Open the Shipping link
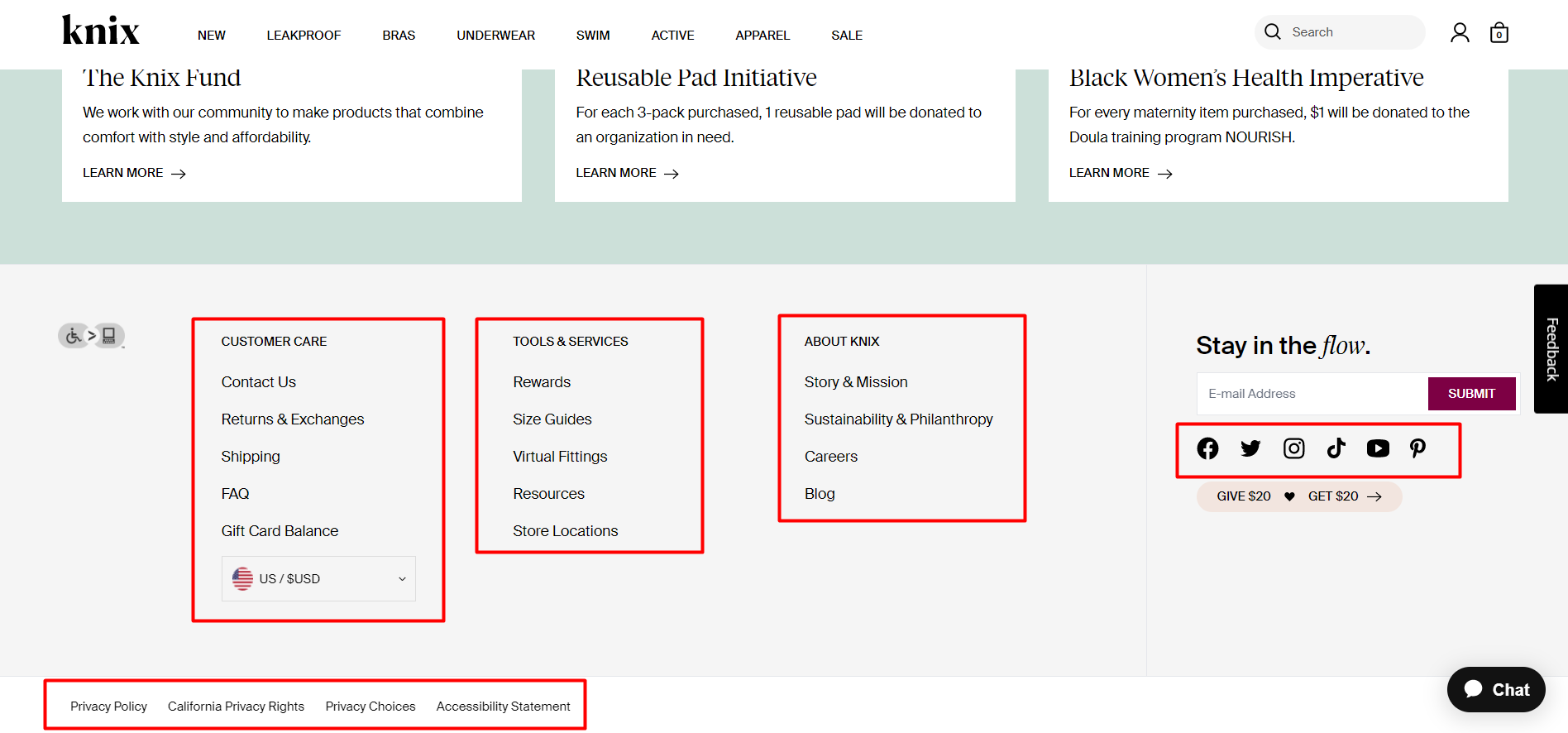Screen dimensions: 1568x733 251,457
